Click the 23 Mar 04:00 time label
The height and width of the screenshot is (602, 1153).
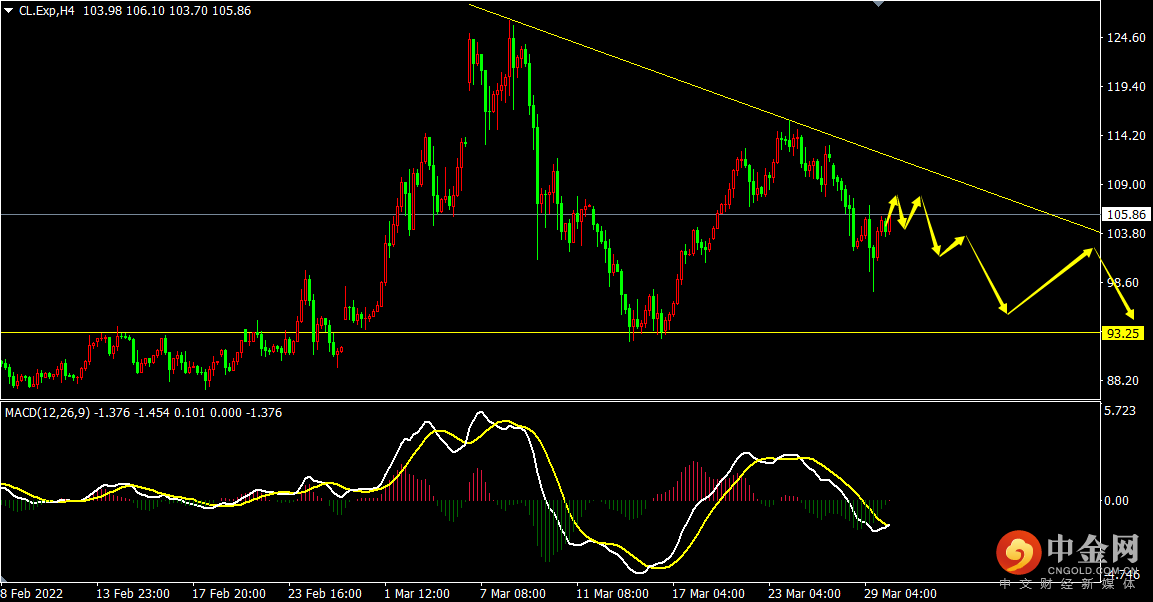(804, 593)
